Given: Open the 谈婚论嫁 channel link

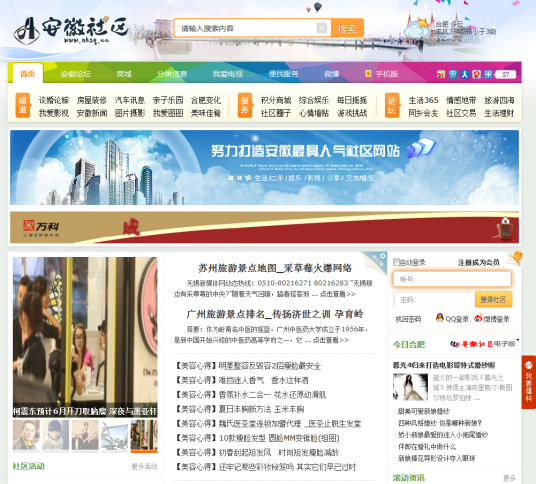Looking at the screenshot, I should click(x=54, y=100).
